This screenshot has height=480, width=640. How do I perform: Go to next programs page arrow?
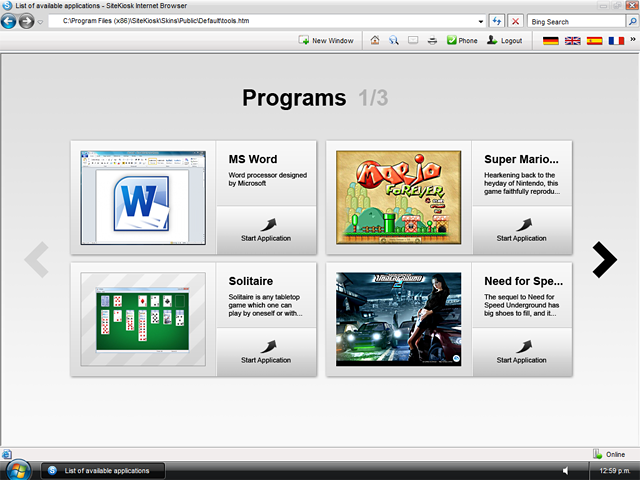tap(604, 260)
